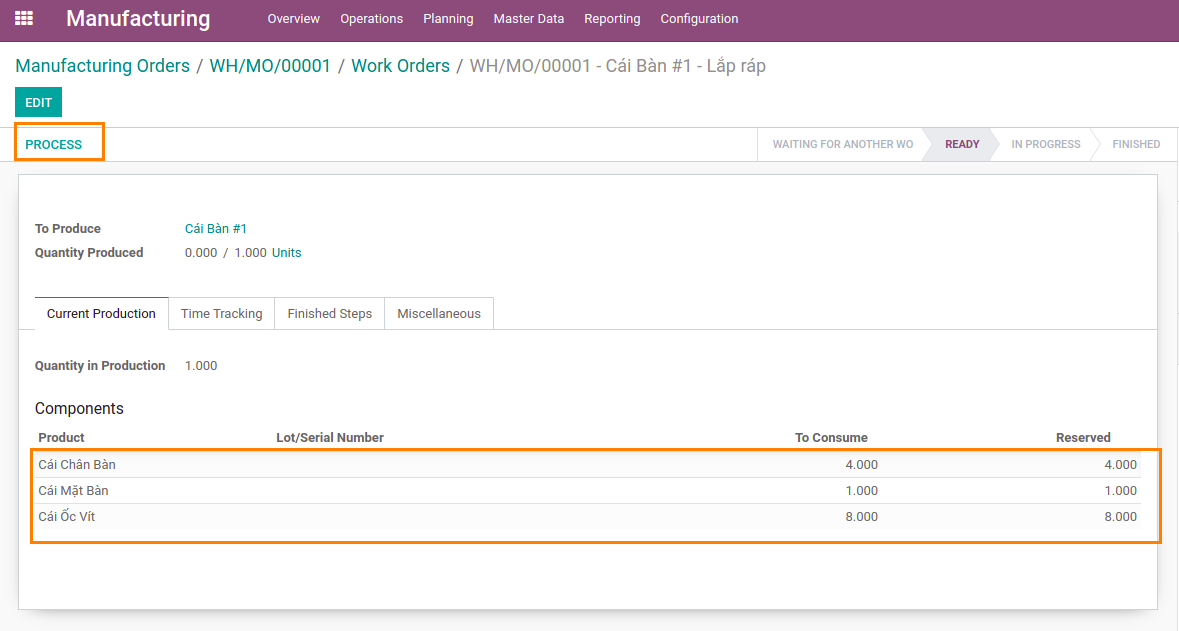
Task: Click To Consume 4.000 for Cái Chân Bàn
Action: (861, 465)
